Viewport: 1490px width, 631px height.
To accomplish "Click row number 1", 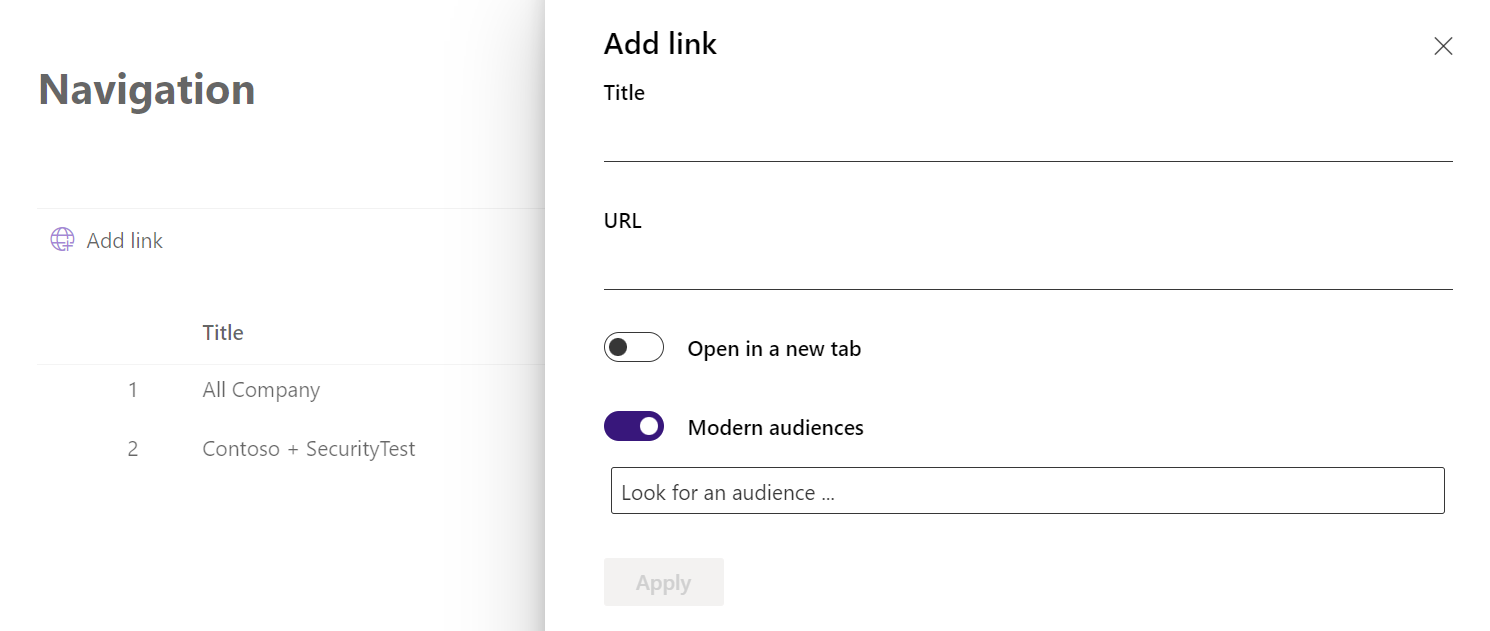I will (x=132, y=390).
